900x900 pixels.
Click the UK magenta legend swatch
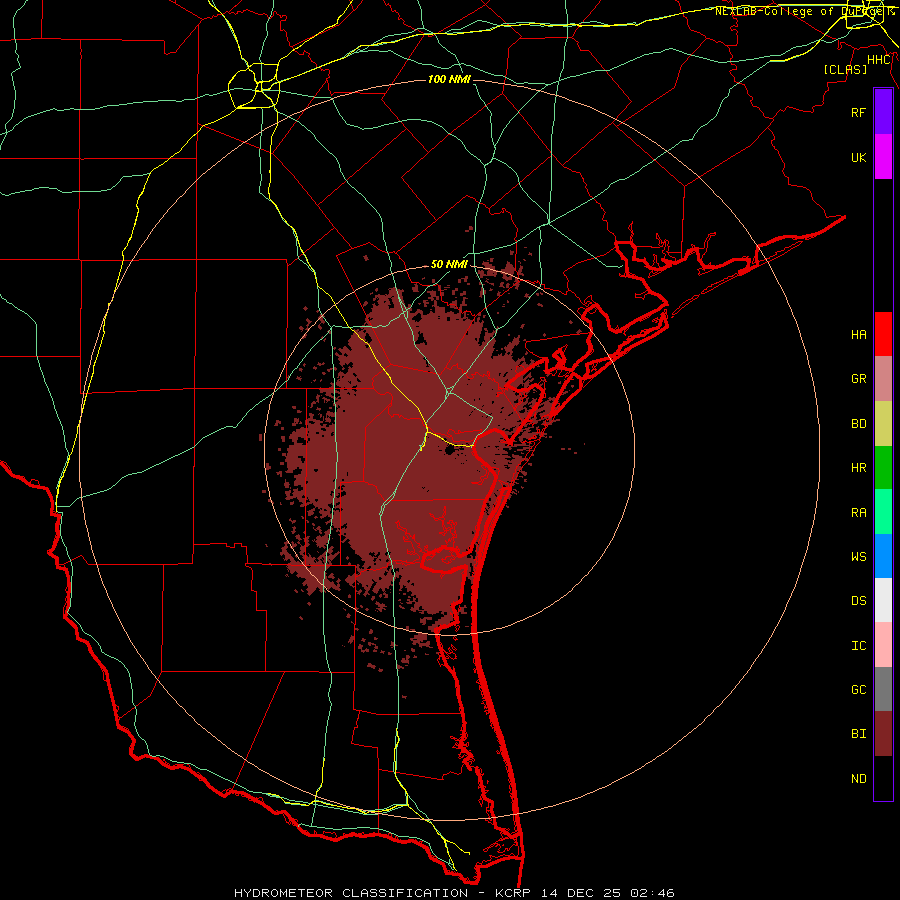(883, 157)
